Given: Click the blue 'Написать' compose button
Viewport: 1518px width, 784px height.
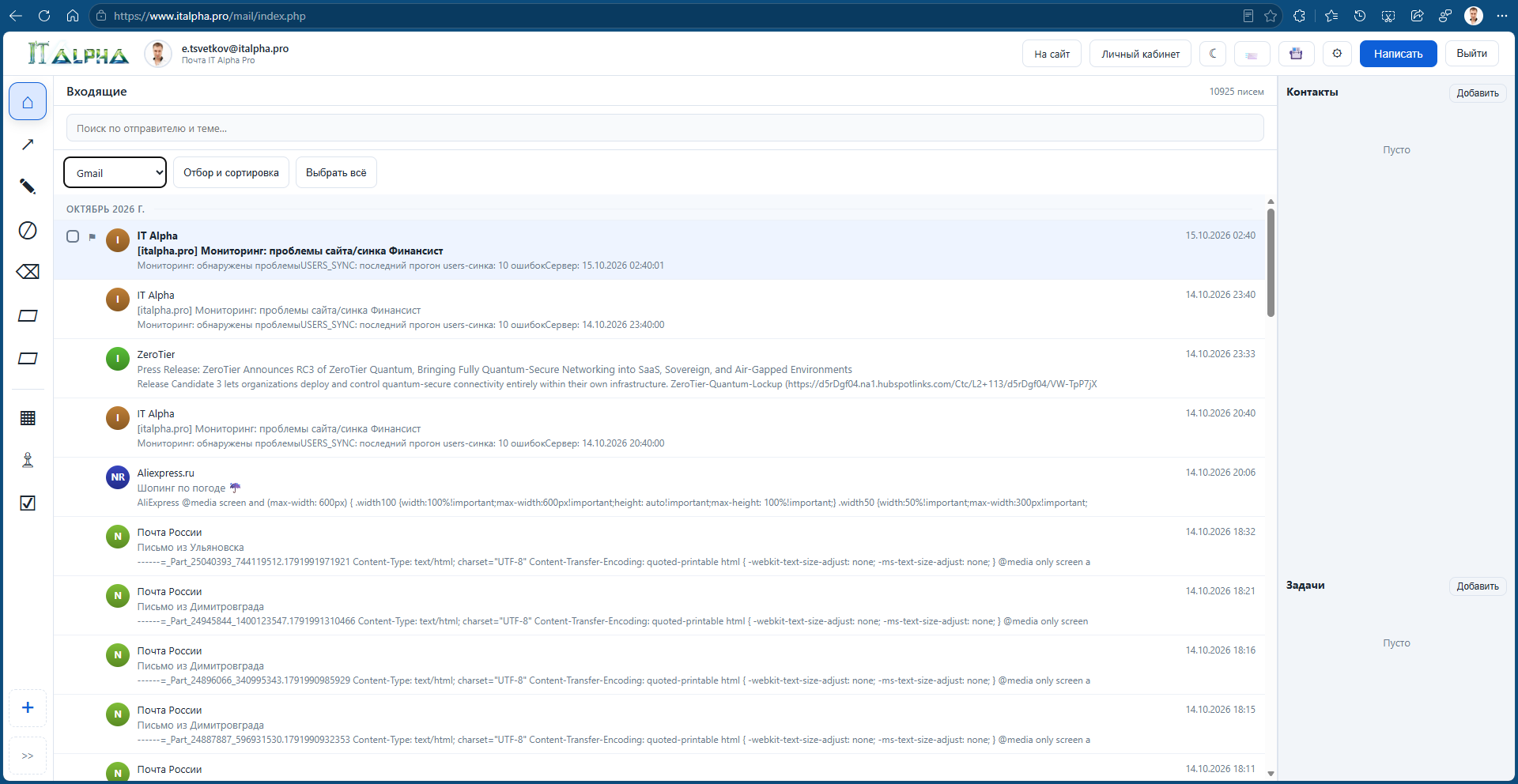Looking at the screenshot, I should click(x=1398, y=54).
